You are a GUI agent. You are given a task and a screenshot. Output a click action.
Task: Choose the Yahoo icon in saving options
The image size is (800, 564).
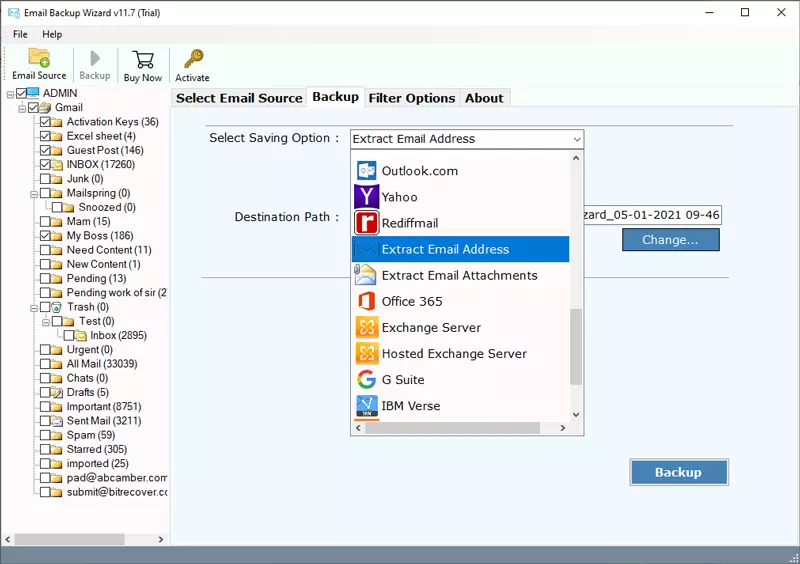pos(366,197)
